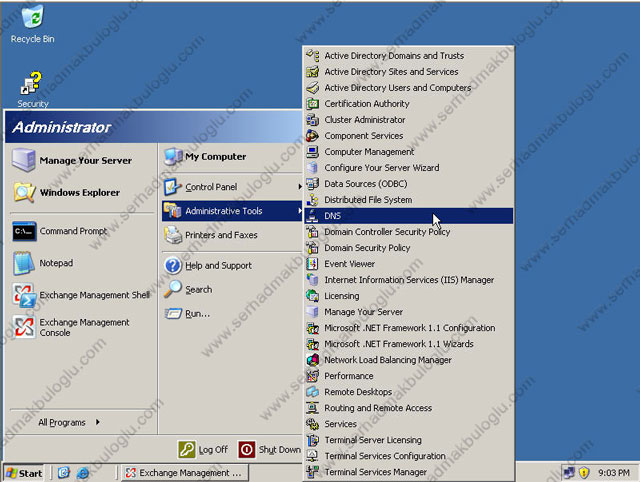Open Terminal Server Licensing
Image resolution: width=640 pixels, height=482 pixels.
coord(409,440)
